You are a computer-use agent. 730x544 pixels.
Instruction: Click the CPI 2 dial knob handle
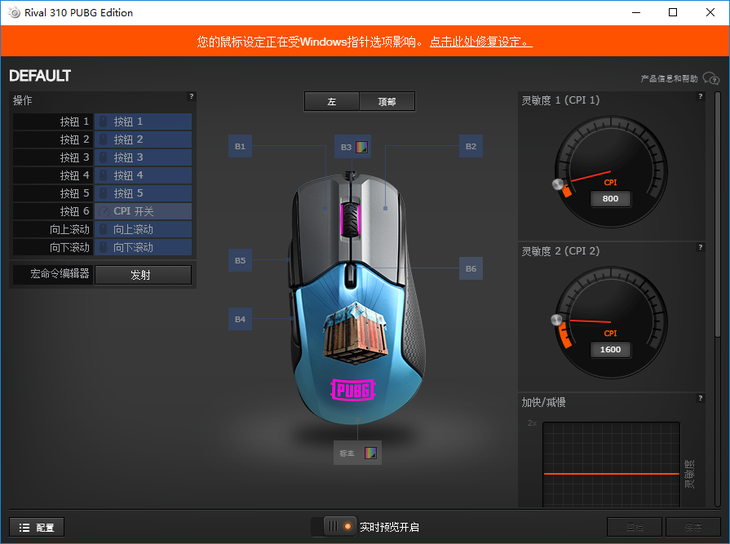(557, 320)
